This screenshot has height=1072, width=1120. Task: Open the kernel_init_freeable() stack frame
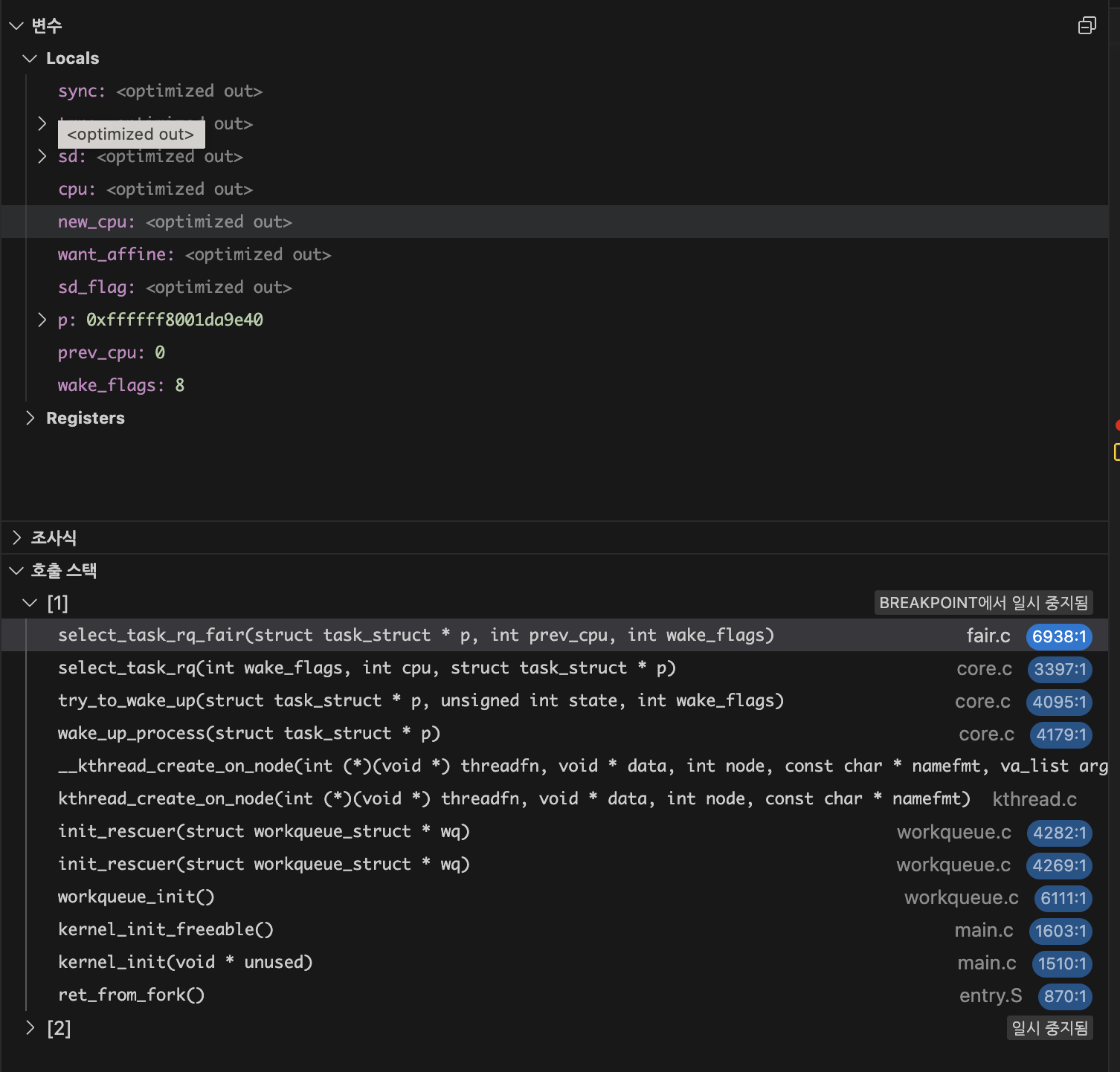tap(555, 929)
